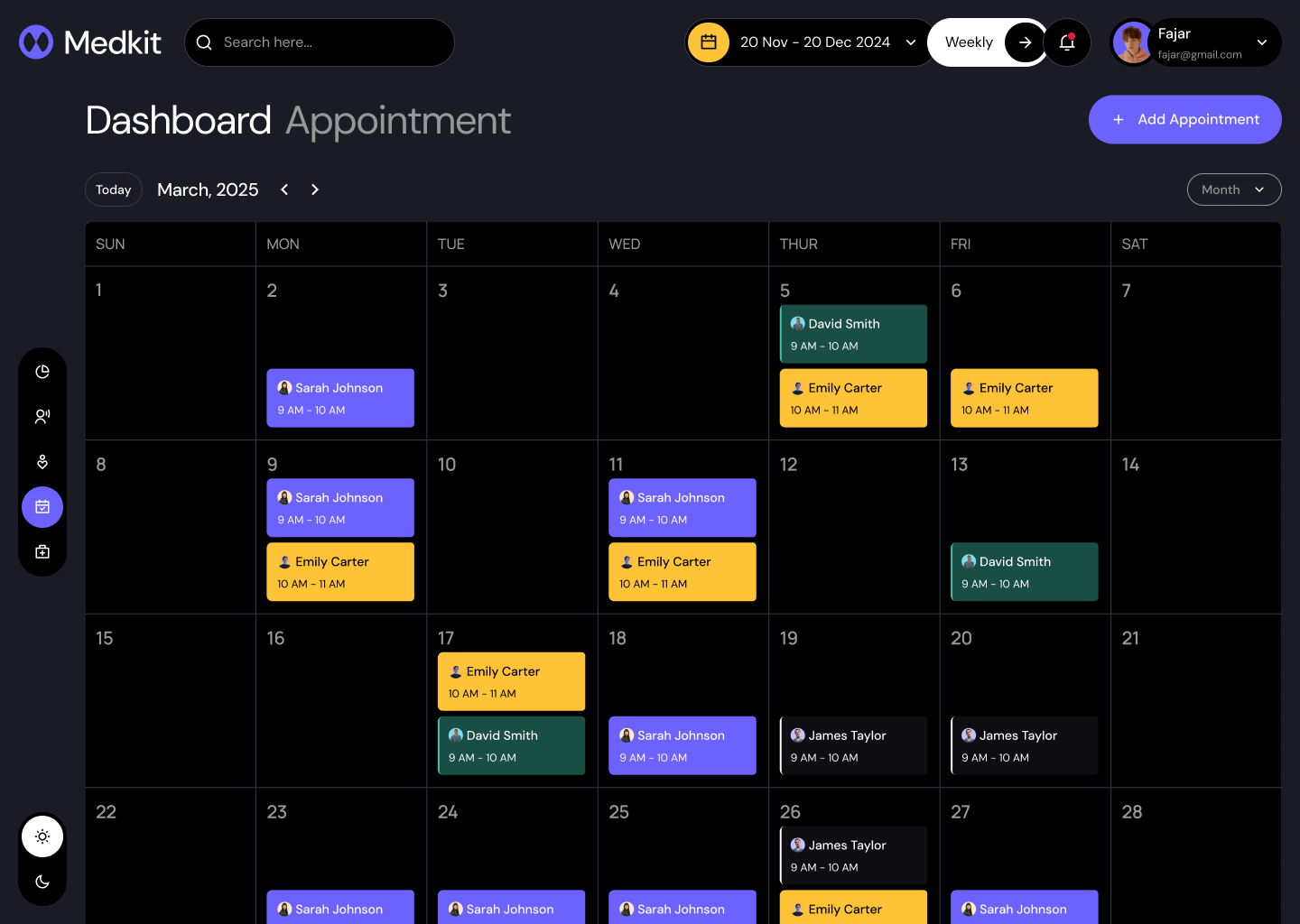Open the date range dropdown
This screenshot has height=924, width=1300.
coord(910,42)
